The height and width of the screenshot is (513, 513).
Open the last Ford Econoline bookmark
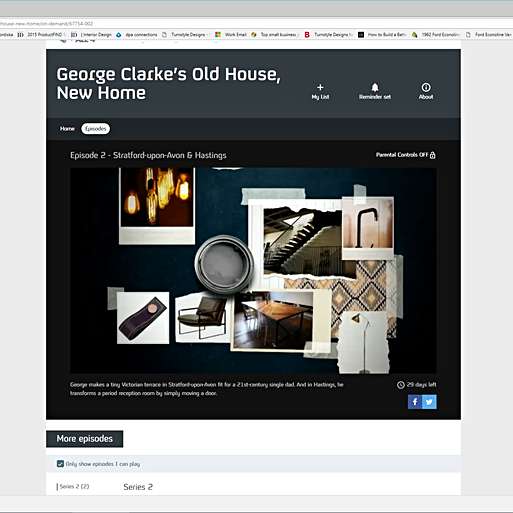point(489,35)
